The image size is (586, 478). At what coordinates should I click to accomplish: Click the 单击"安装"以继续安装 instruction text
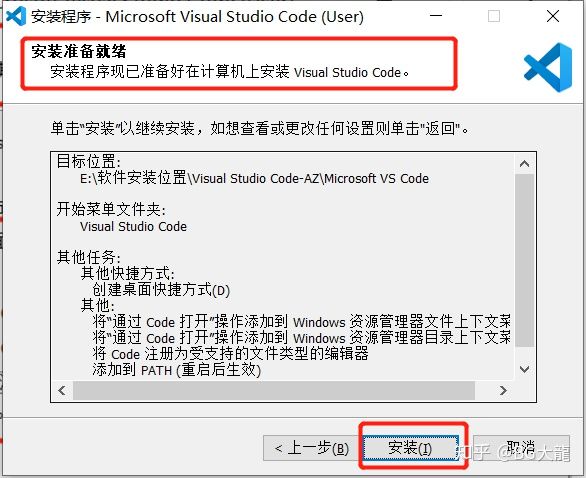click(x=259, y=129)
